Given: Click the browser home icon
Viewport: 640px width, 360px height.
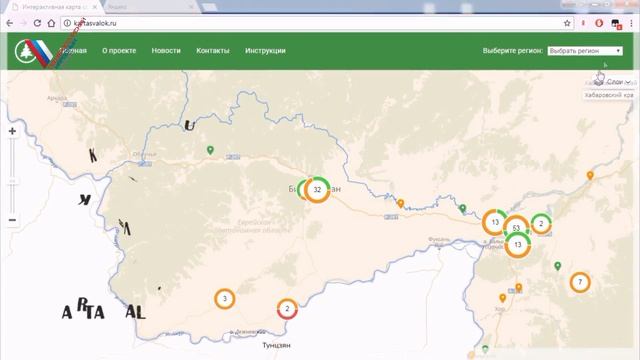Looking at the screenshot, I should point(51,23).
